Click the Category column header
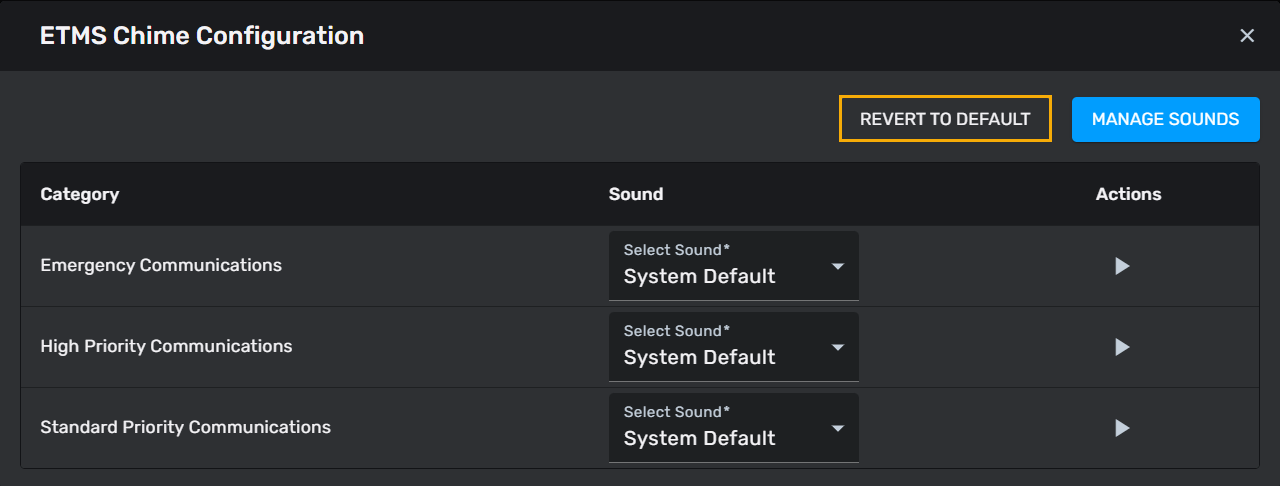Screen dimensions: 1280x486 coord(80,194)
